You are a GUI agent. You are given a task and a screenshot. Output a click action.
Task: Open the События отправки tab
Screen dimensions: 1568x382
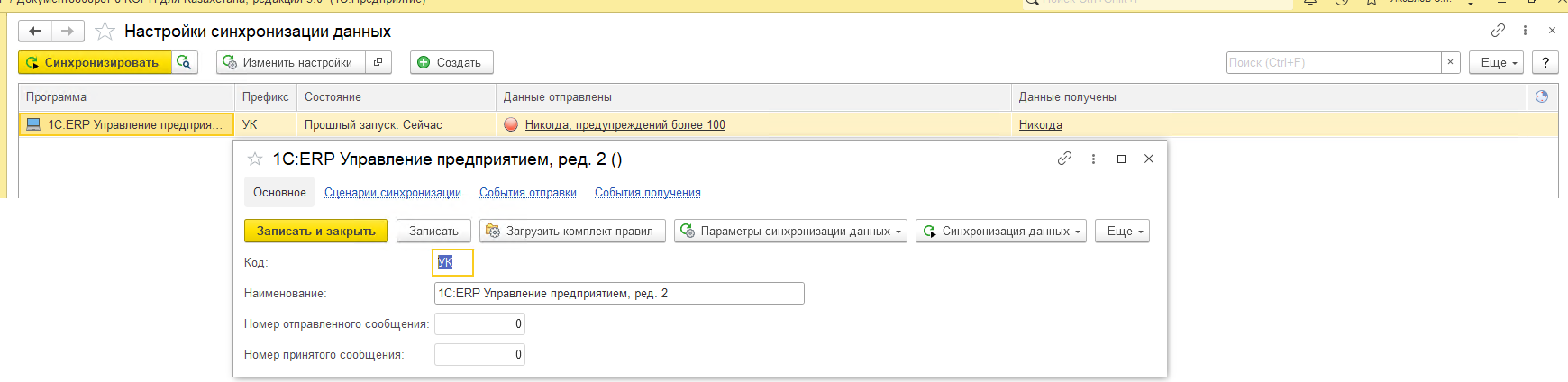point(527,193)
